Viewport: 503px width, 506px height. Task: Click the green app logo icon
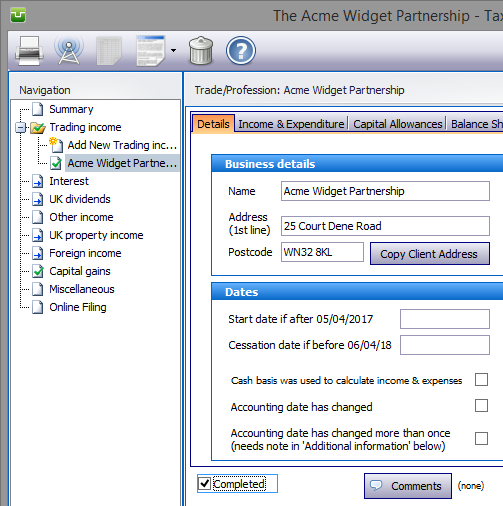[x=18, y=15]
